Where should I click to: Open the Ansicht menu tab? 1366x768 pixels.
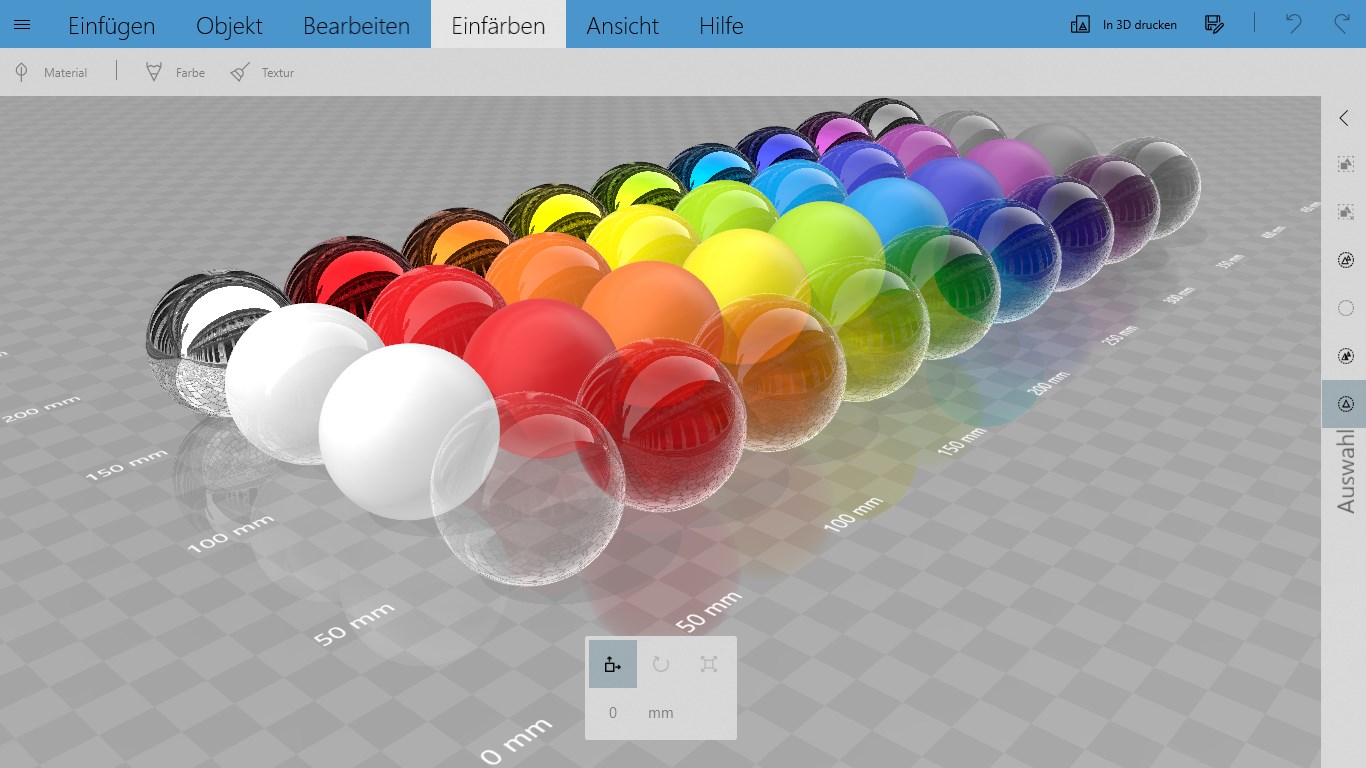(x=622, y=25)
